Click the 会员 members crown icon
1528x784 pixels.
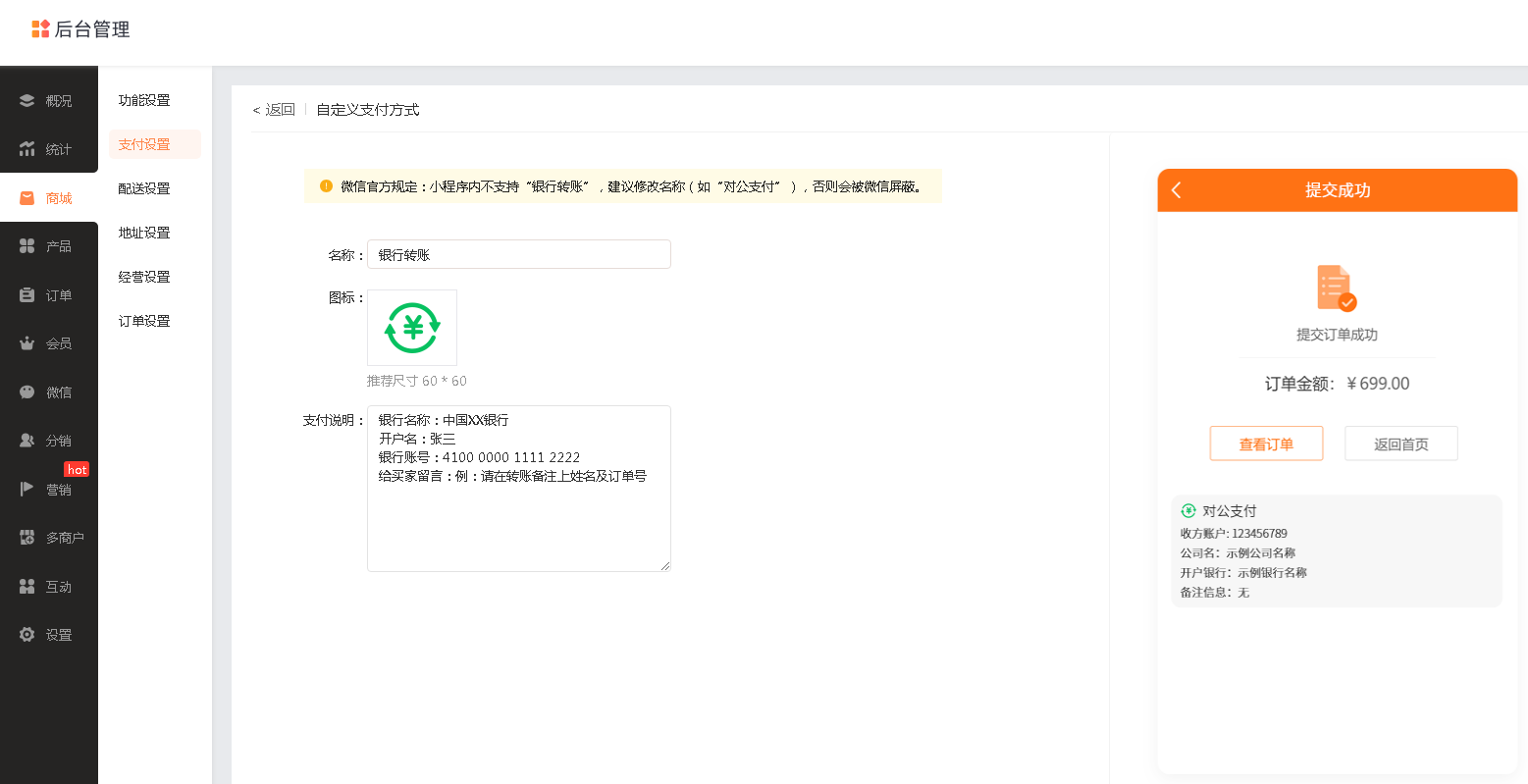point(27,343)
